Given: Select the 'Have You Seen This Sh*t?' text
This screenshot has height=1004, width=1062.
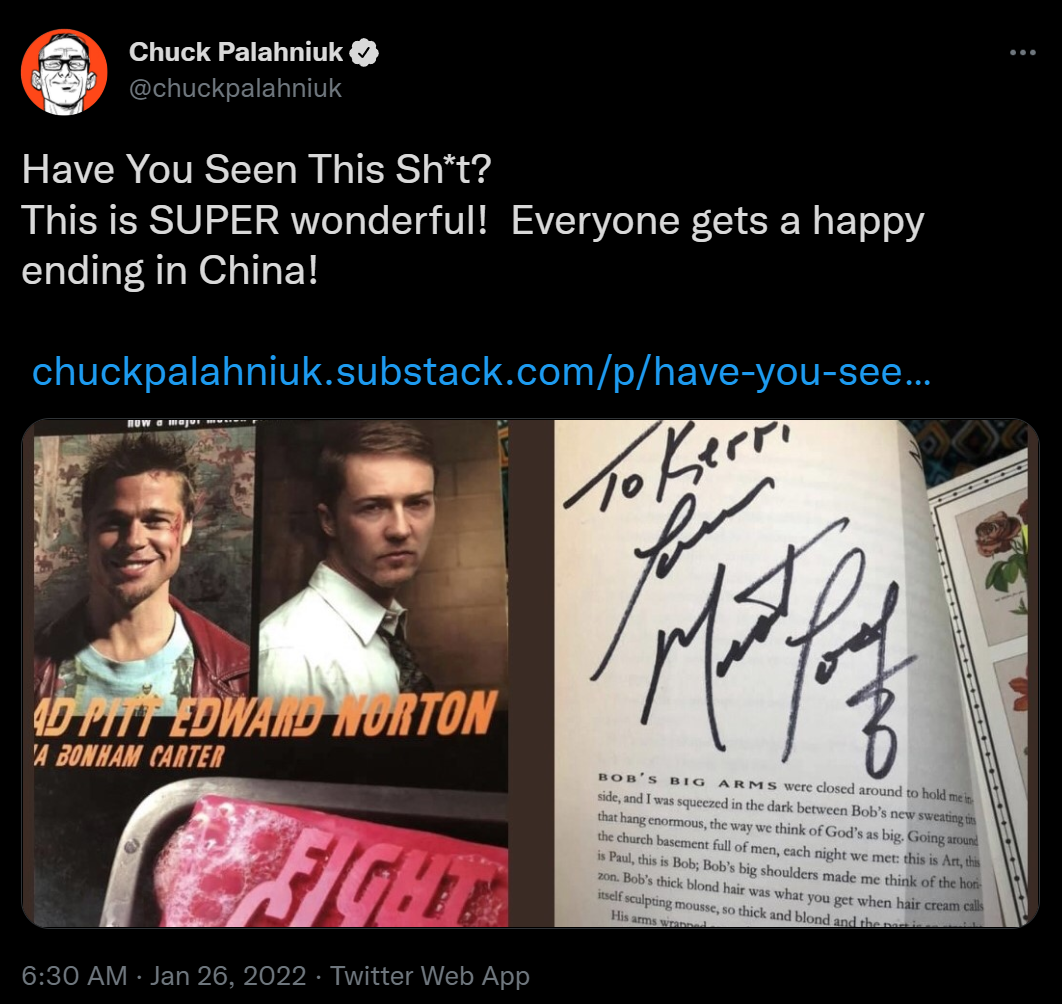Looking at the screenshot, I should (x=256, y=169).
